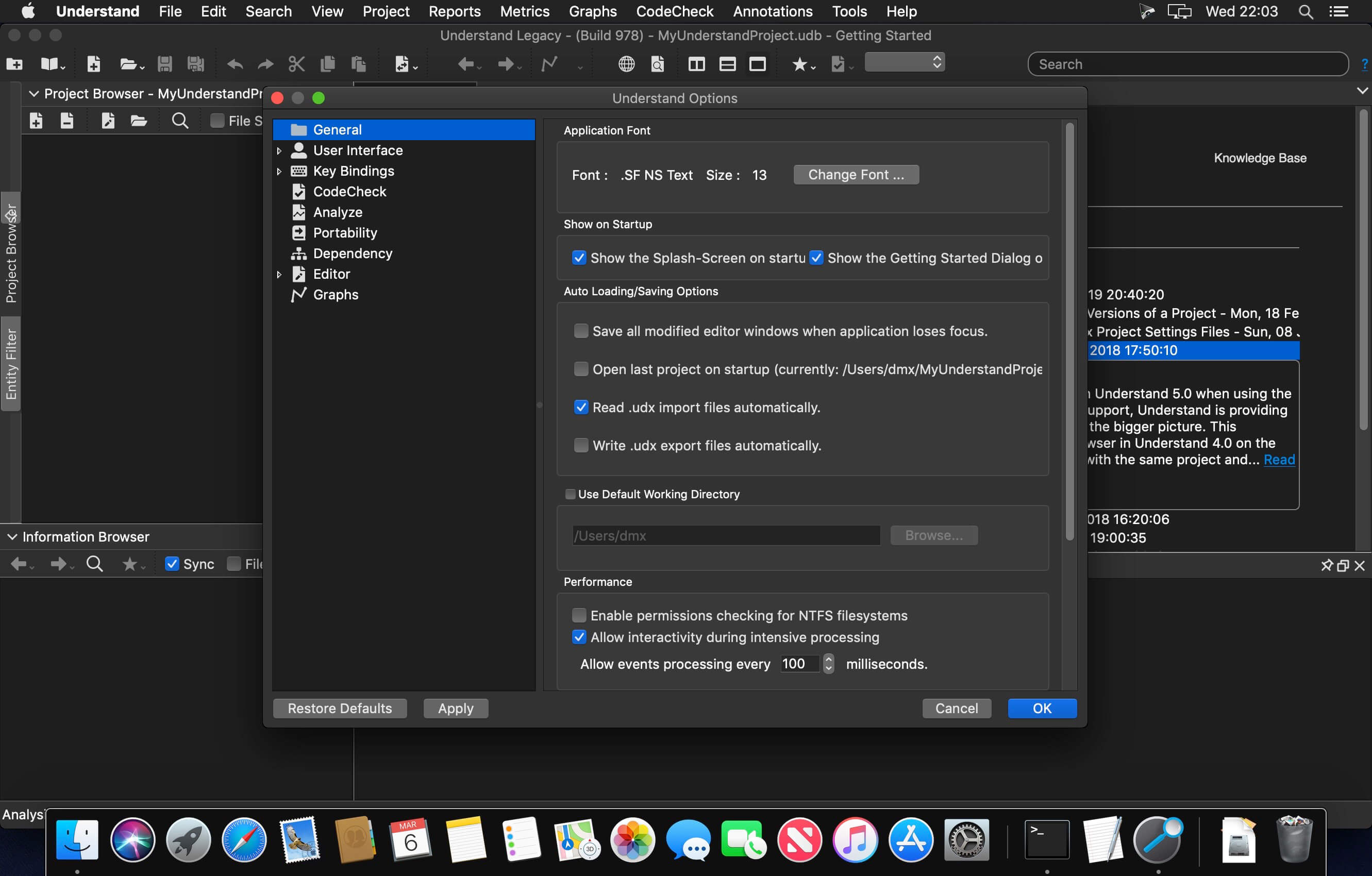
Task: Toggle Allow interactivity during intensive processing
Action: 579,637
